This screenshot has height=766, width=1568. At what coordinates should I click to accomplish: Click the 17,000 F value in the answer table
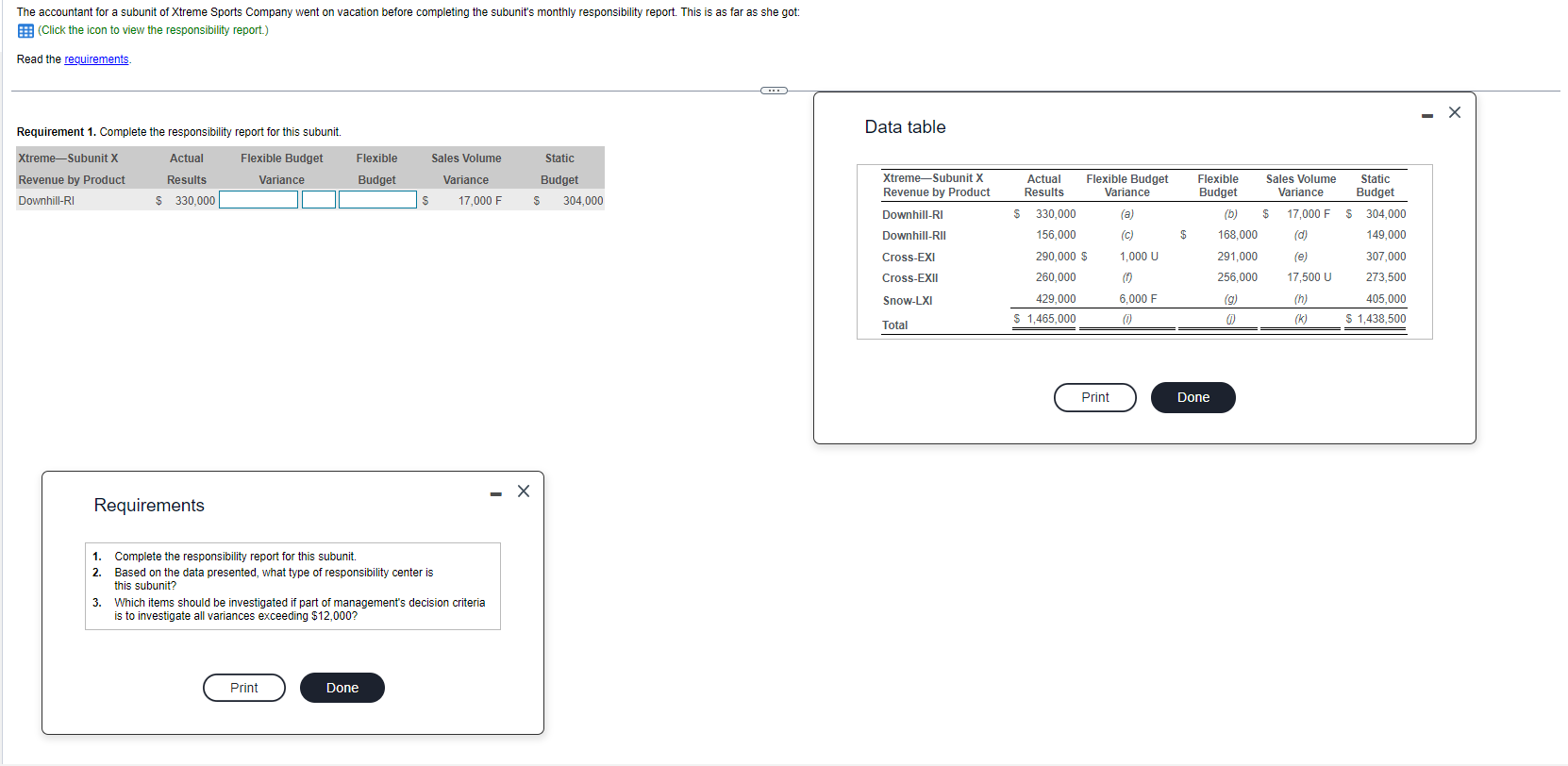pos(480,201)
